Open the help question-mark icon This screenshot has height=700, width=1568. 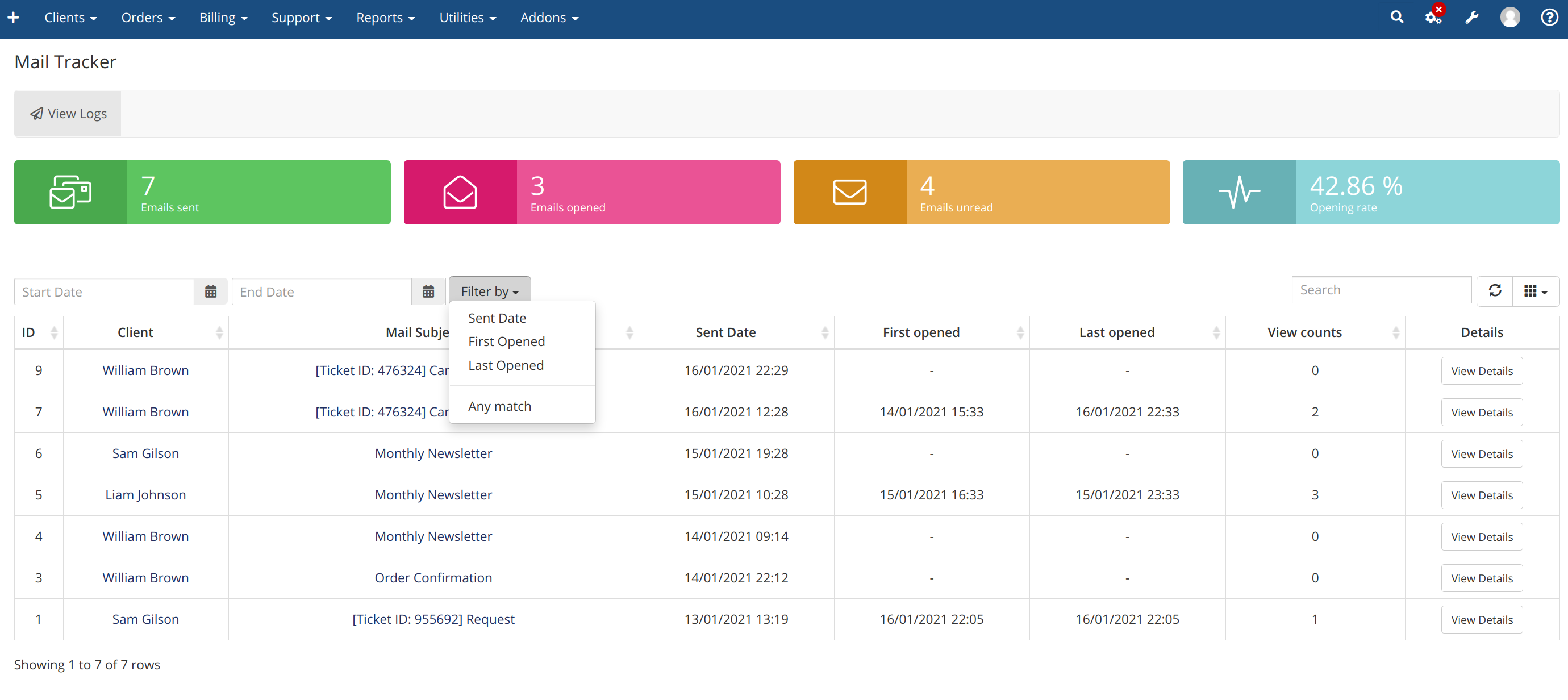click(1549, 17)
